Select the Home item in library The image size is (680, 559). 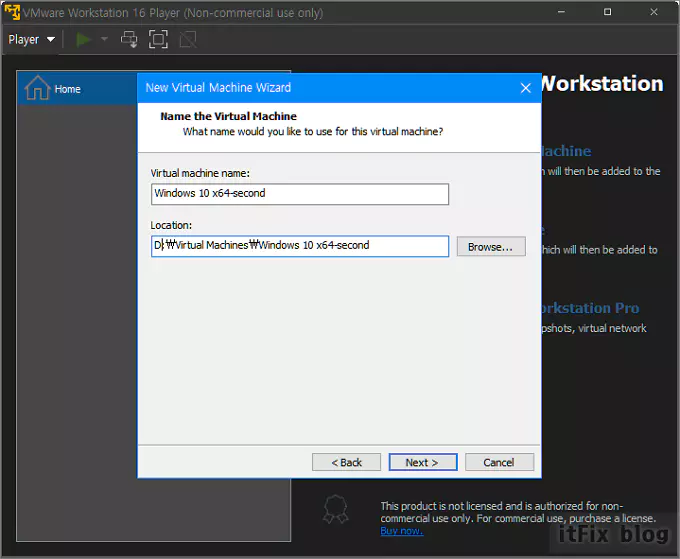click(x=77, y=88)
